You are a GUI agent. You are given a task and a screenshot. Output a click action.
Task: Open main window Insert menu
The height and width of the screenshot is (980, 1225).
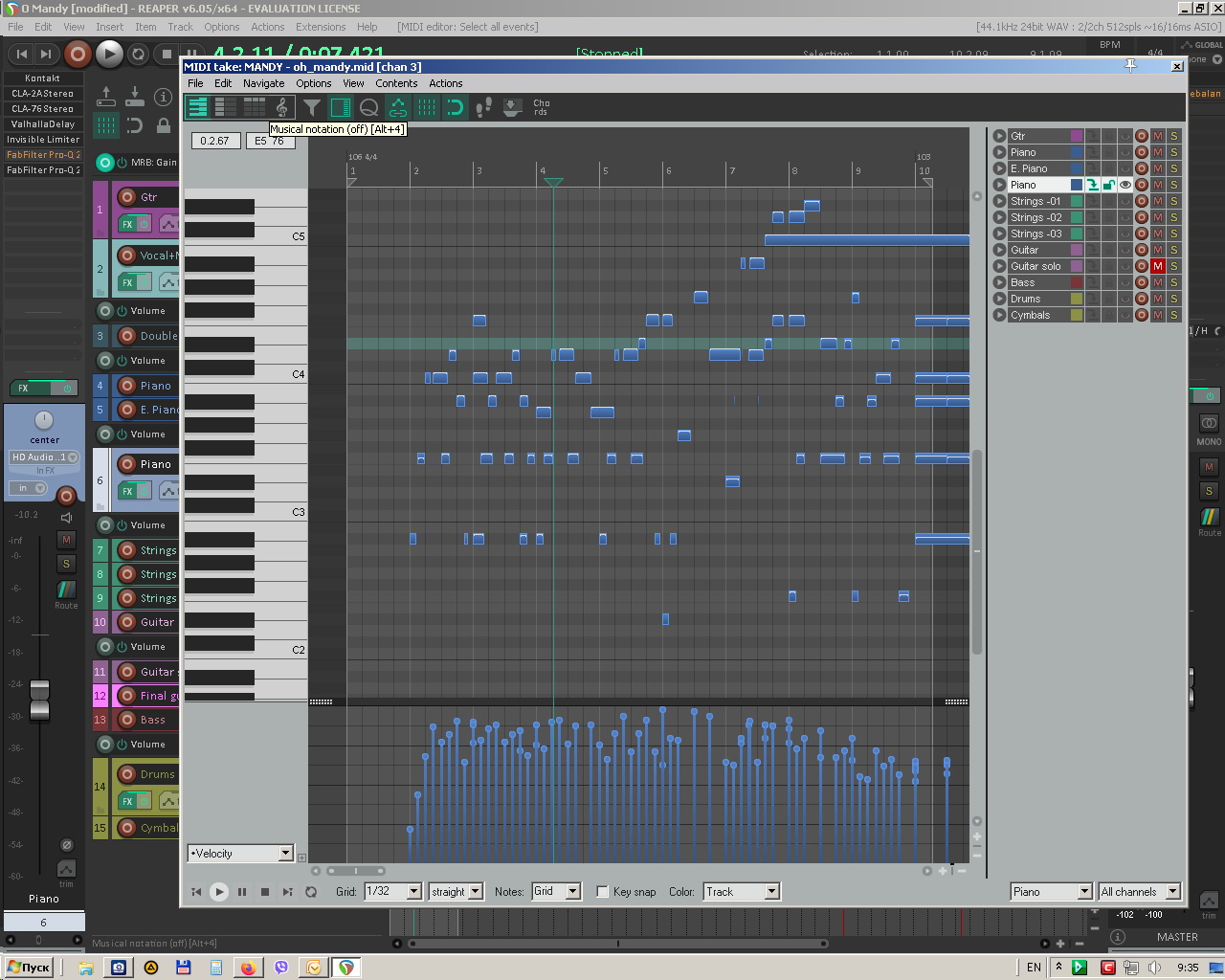pos(109,27)
